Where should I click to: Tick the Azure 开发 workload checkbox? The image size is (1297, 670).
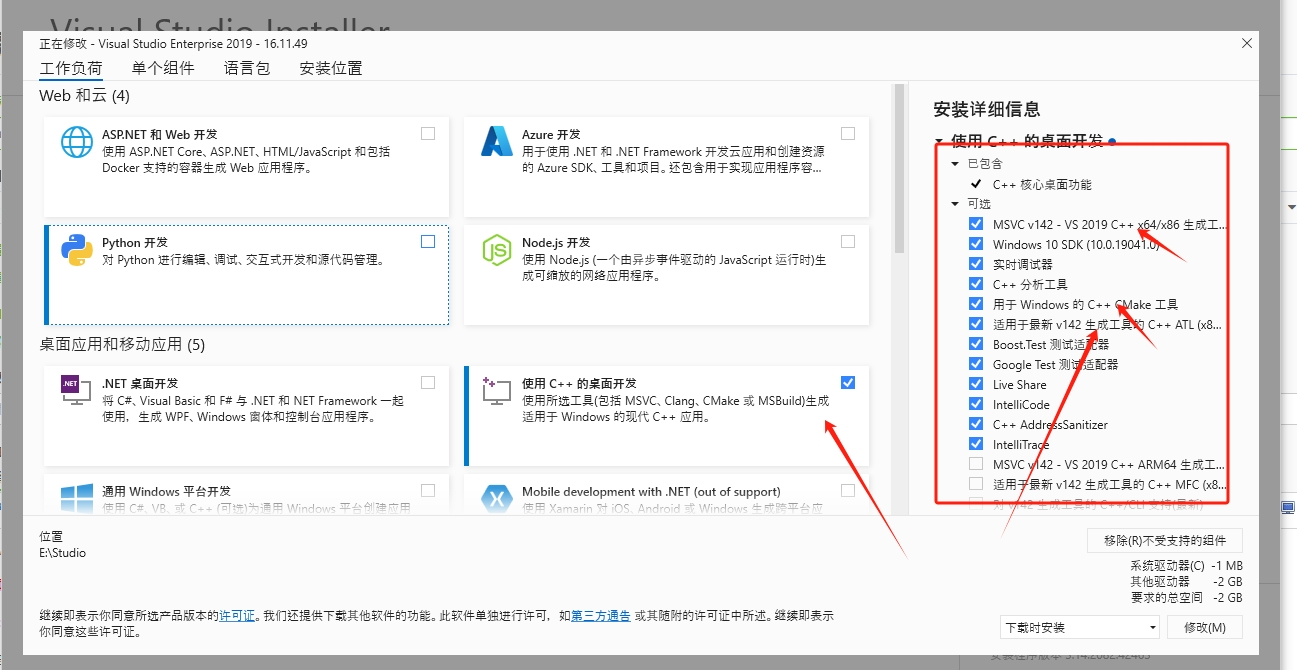pos(848,133)
